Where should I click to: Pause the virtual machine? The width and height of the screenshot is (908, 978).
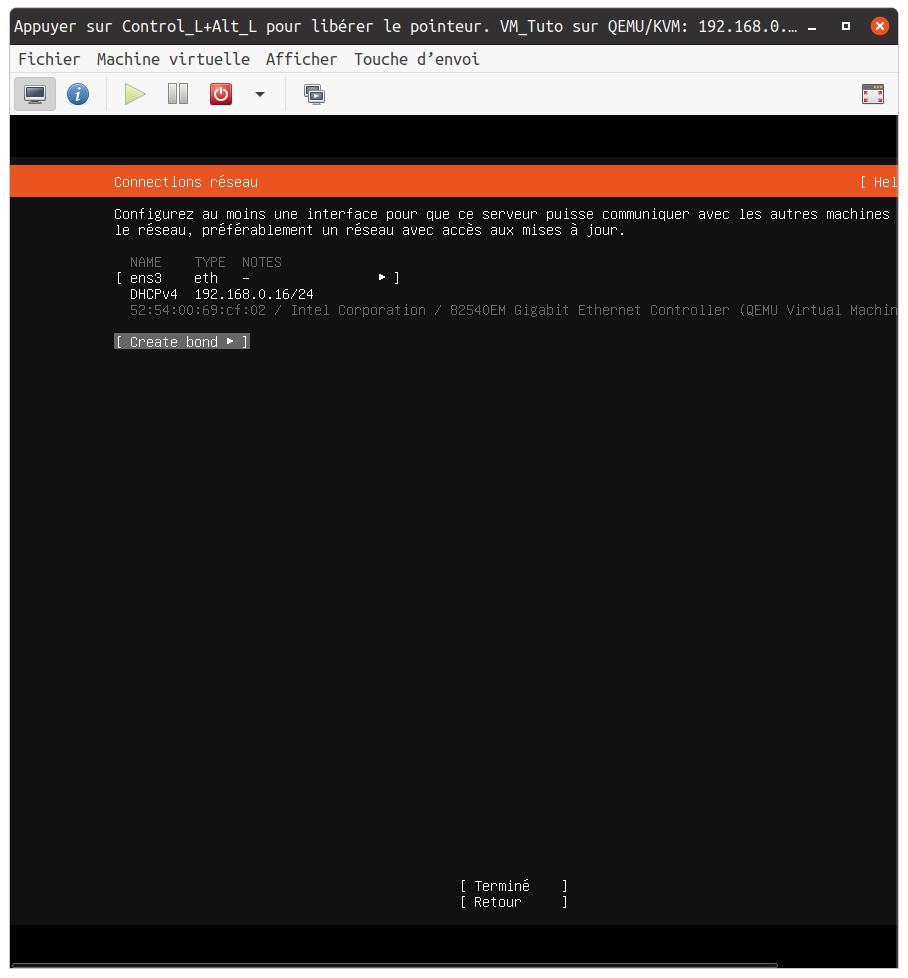click(178, 95)
